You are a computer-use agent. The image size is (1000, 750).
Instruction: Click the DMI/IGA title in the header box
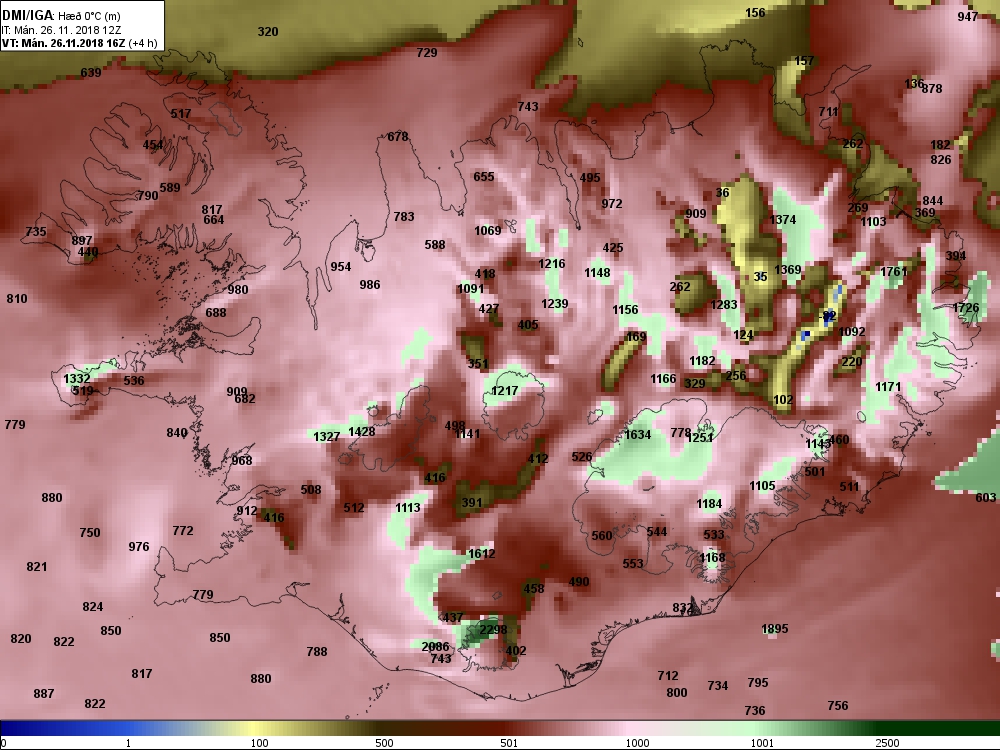pos(27,15)
